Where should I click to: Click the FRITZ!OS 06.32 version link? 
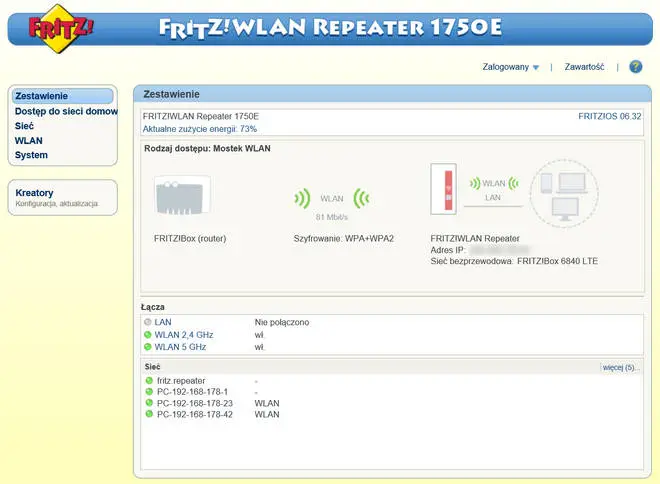(x=609, y=116)
